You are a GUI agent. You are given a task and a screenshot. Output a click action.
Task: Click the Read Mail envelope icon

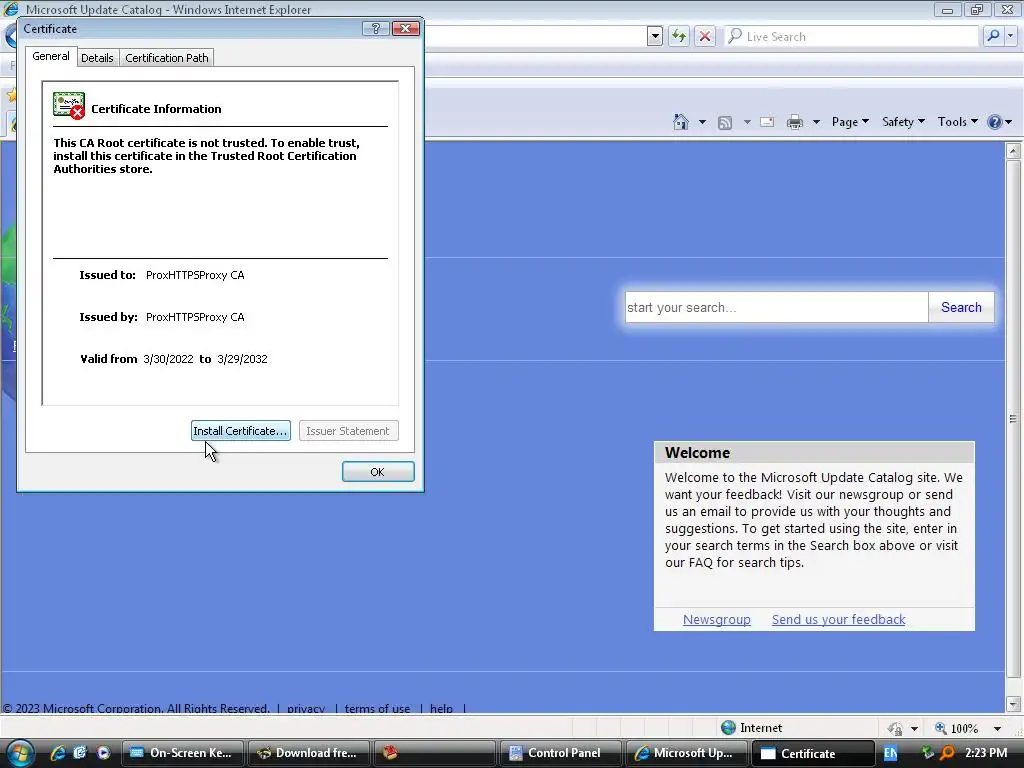(767, 122)
